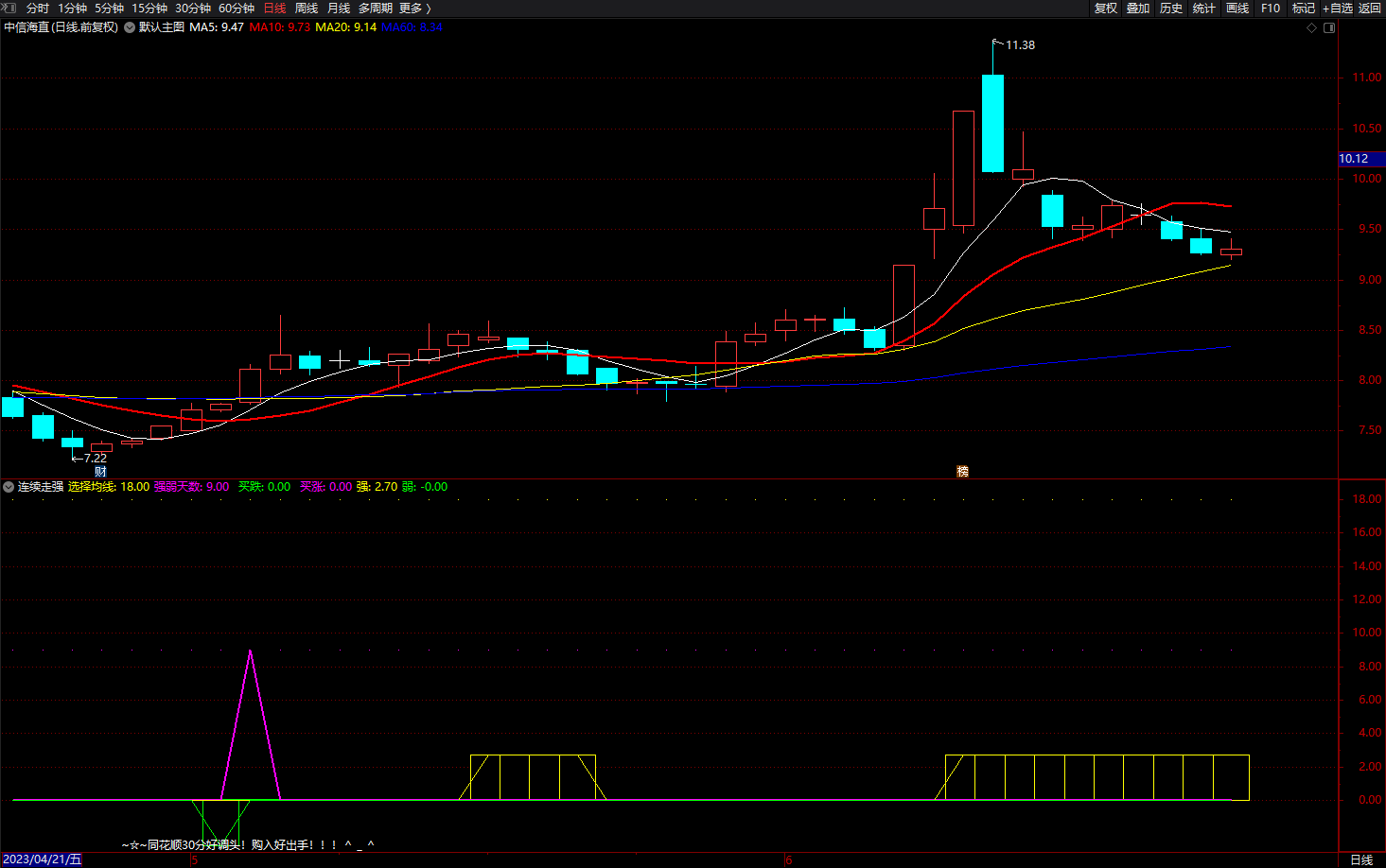Open the 历史 history button

pyautogui.click(x=1171, y=8)
